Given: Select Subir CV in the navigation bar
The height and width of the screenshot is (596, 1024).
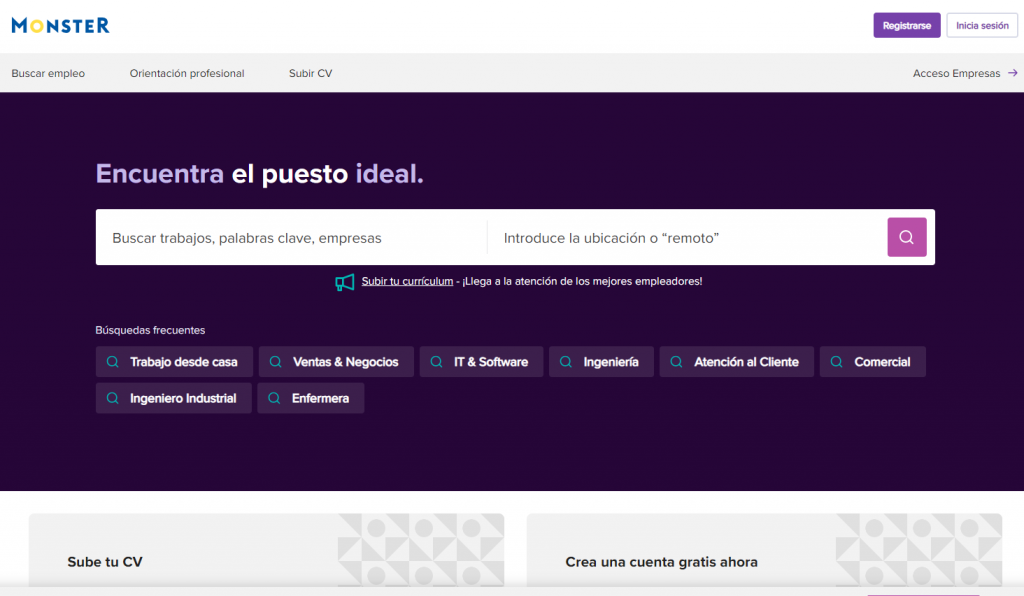Looking at the screenshot, I should point(310,73).
